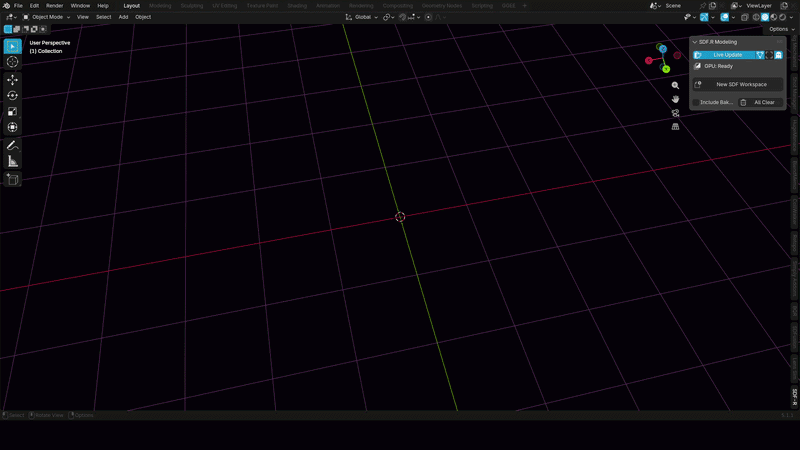Toggle viewport gizmos display
Image resolution: width=800 pixels, height=450 pixels.
point(704,17)
